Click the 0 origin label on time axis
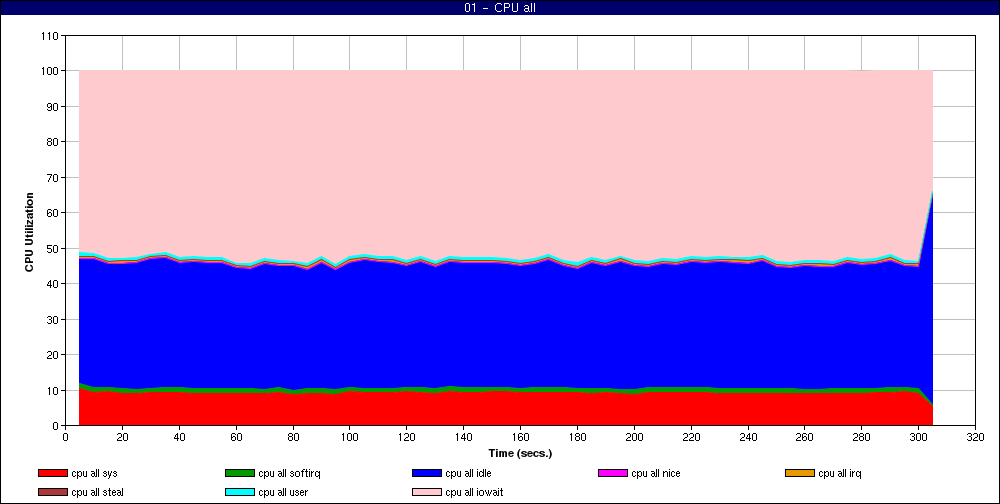1000x504 pixels. (66, 438)
